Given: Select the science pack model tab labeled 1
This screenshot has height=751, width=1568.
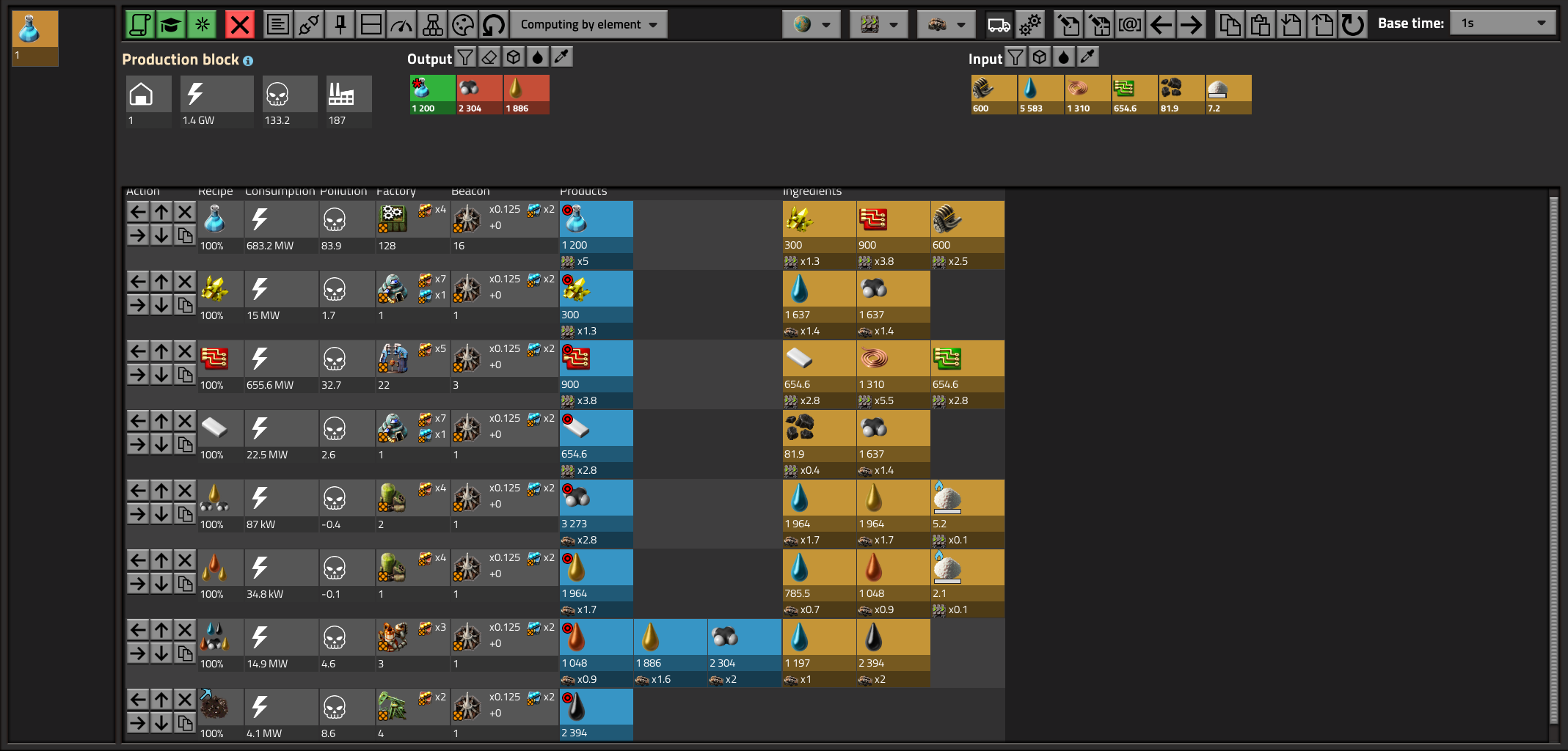Looking at the screenshot, I should click(35, 38).
